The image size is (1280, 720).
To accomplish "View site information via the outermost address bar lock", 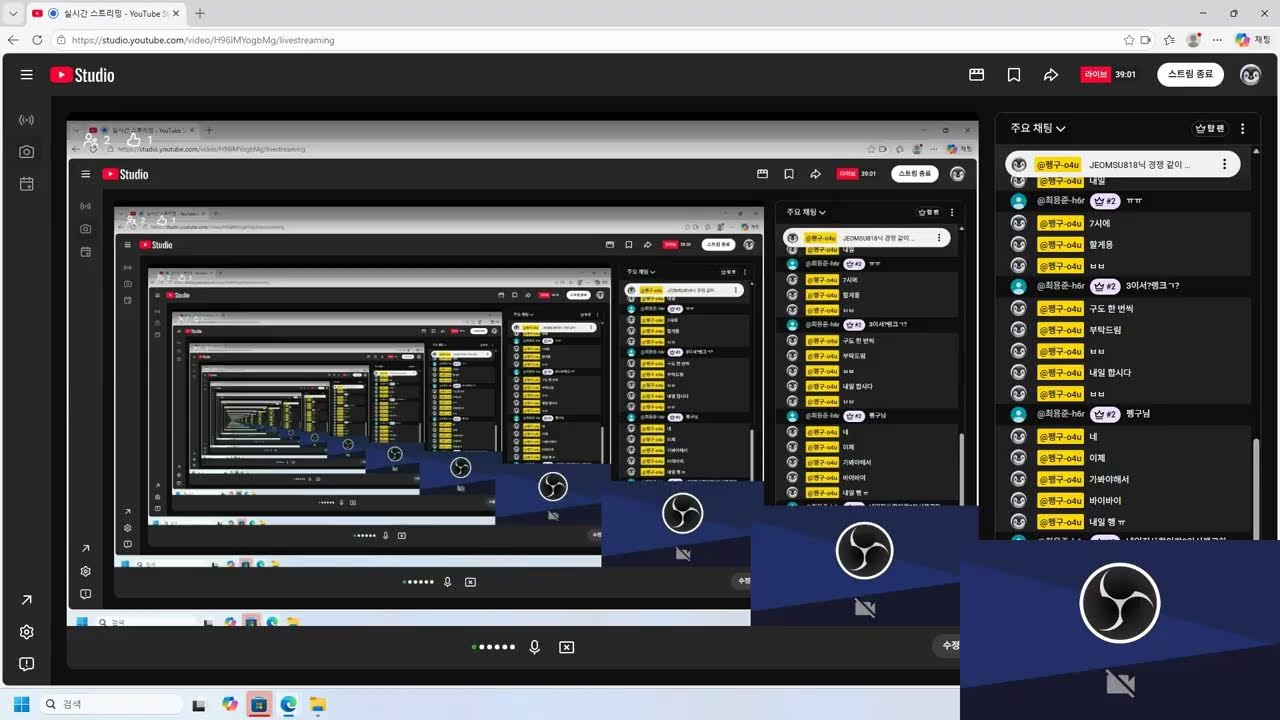I will [x=61, y=40].
